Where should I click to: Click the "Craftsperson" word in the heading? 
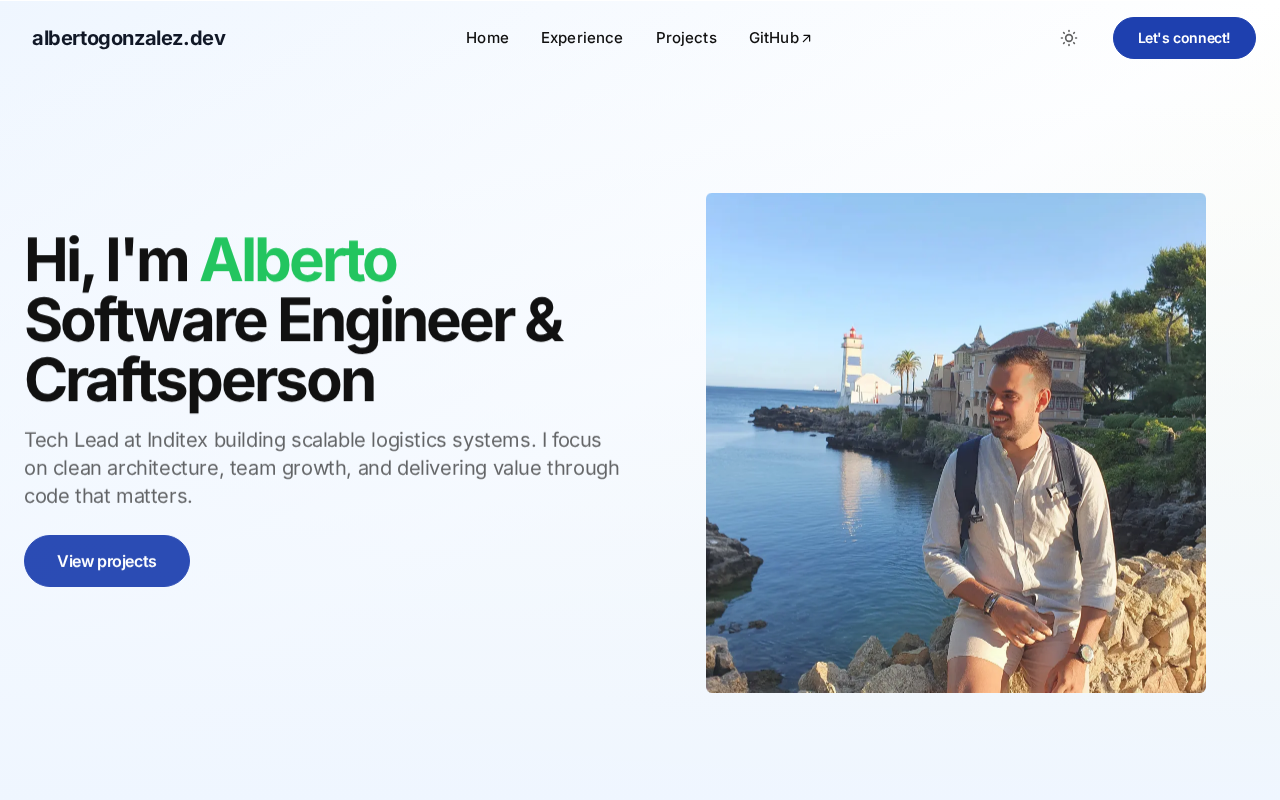point(199,381)
